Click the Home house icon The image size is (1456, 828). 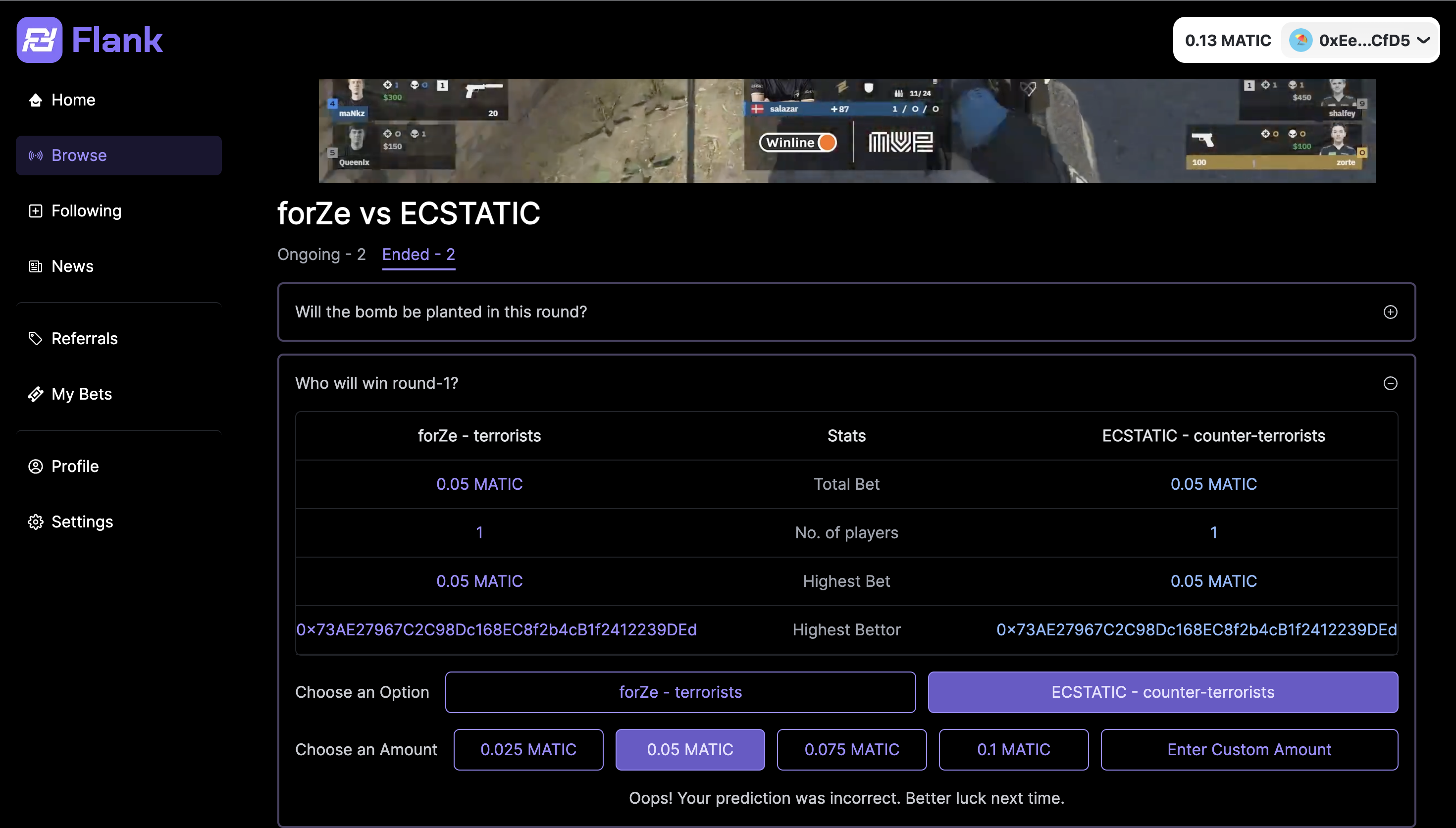[x=35, y=100]
